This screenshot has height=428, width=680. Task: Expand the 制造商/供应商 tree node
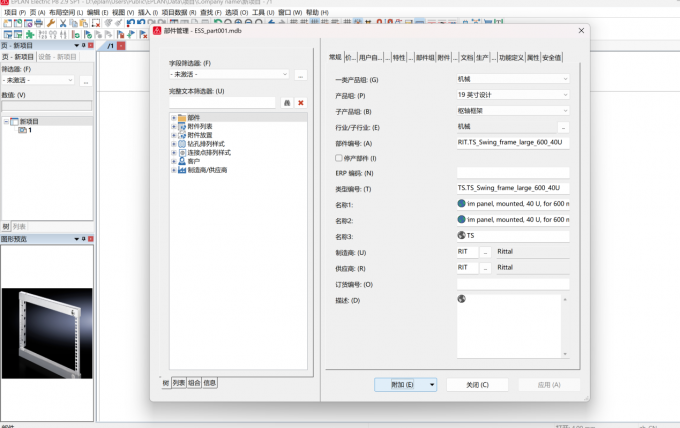[174, 170]
